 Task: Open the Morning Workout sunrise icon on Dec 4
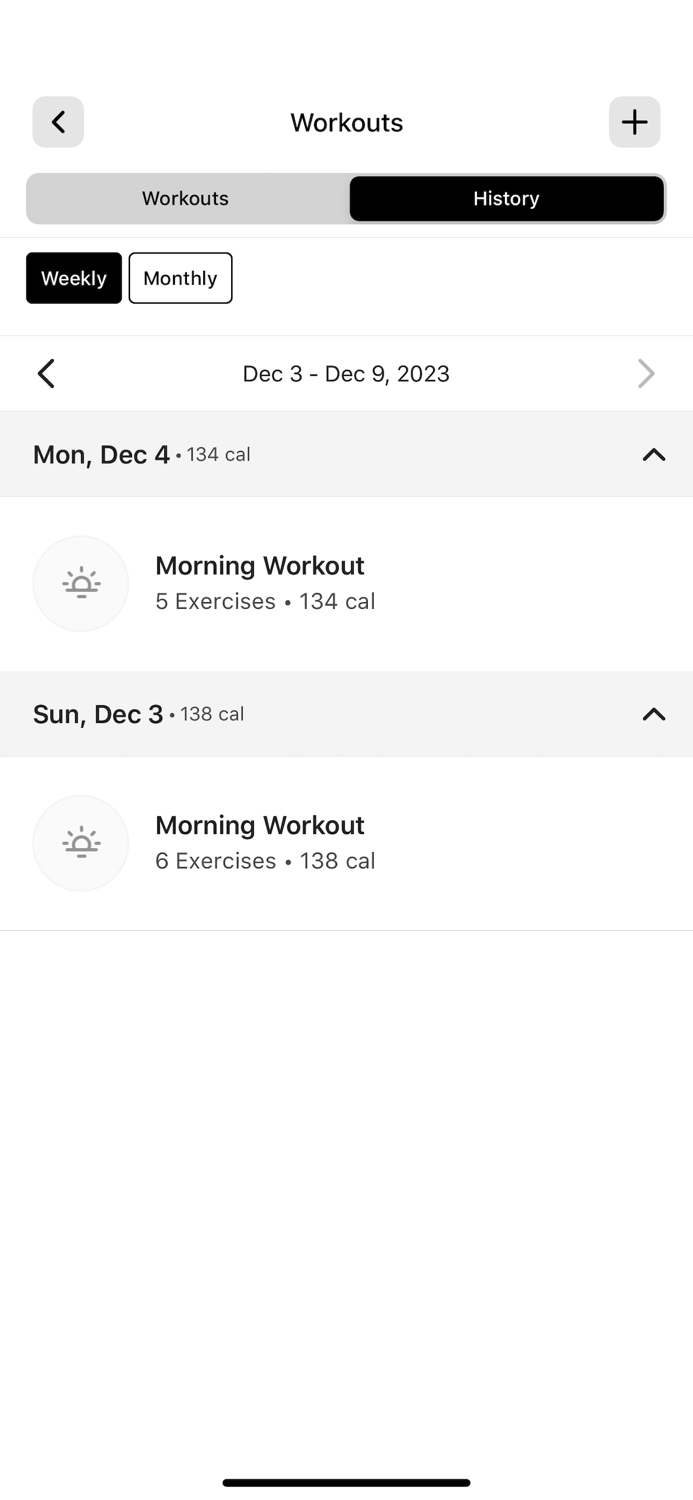click(81, 583)
